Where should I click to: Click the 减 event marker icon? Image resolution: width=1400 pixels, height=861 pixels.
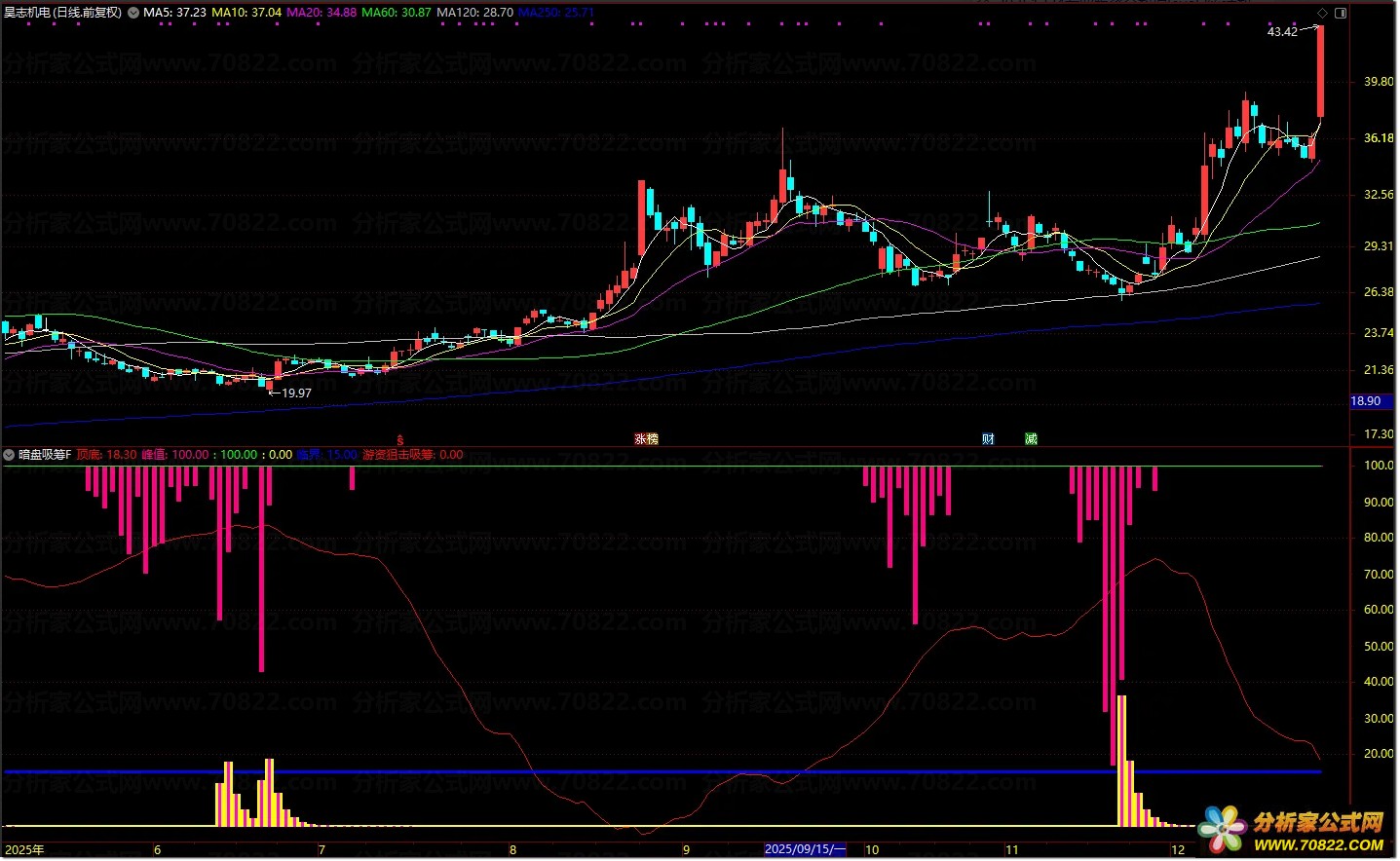(1031, 439)
